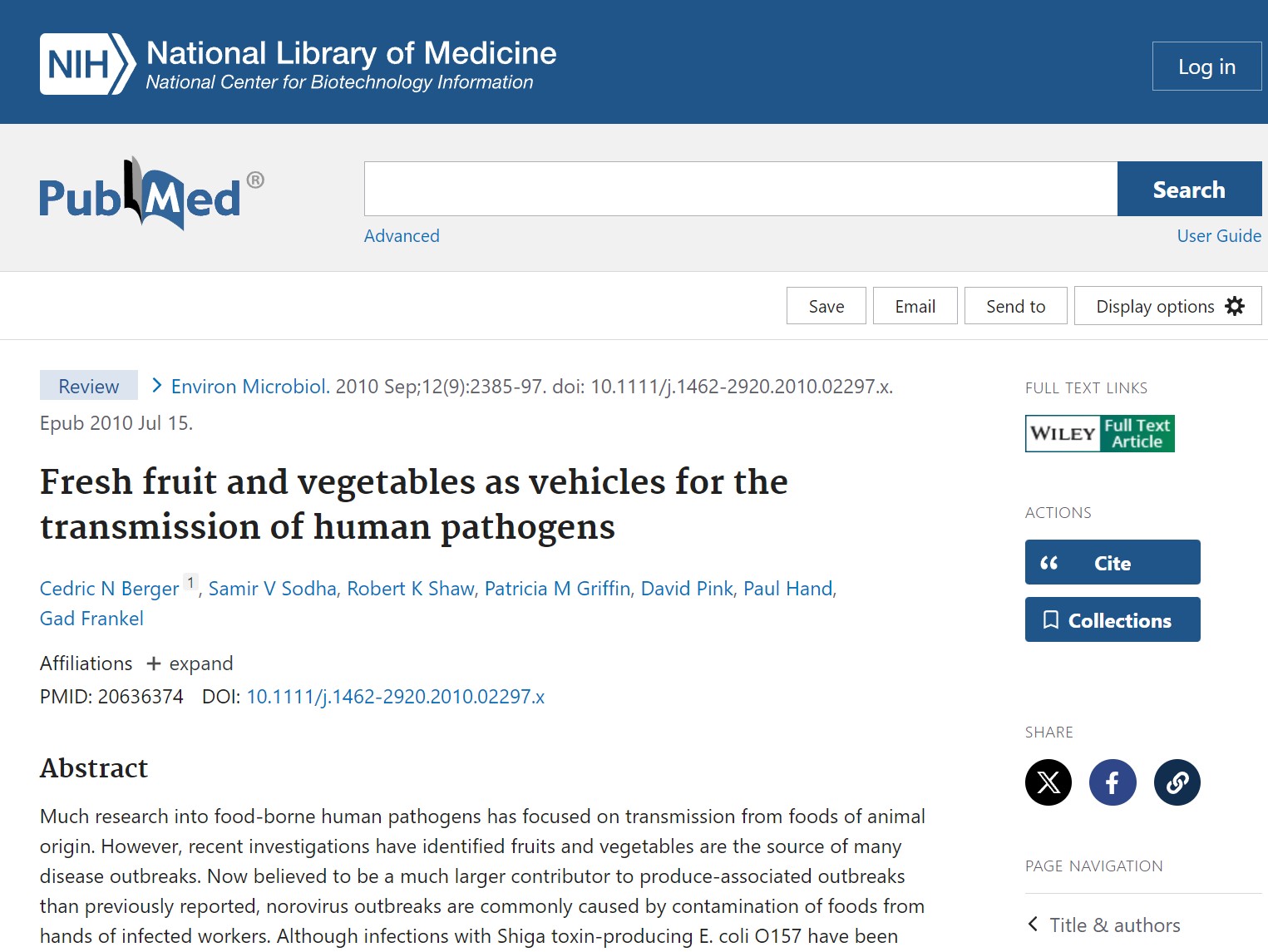Screen dimensions: 1268x952
Task: Click the DOI link for the article
Action: (396, 696)
